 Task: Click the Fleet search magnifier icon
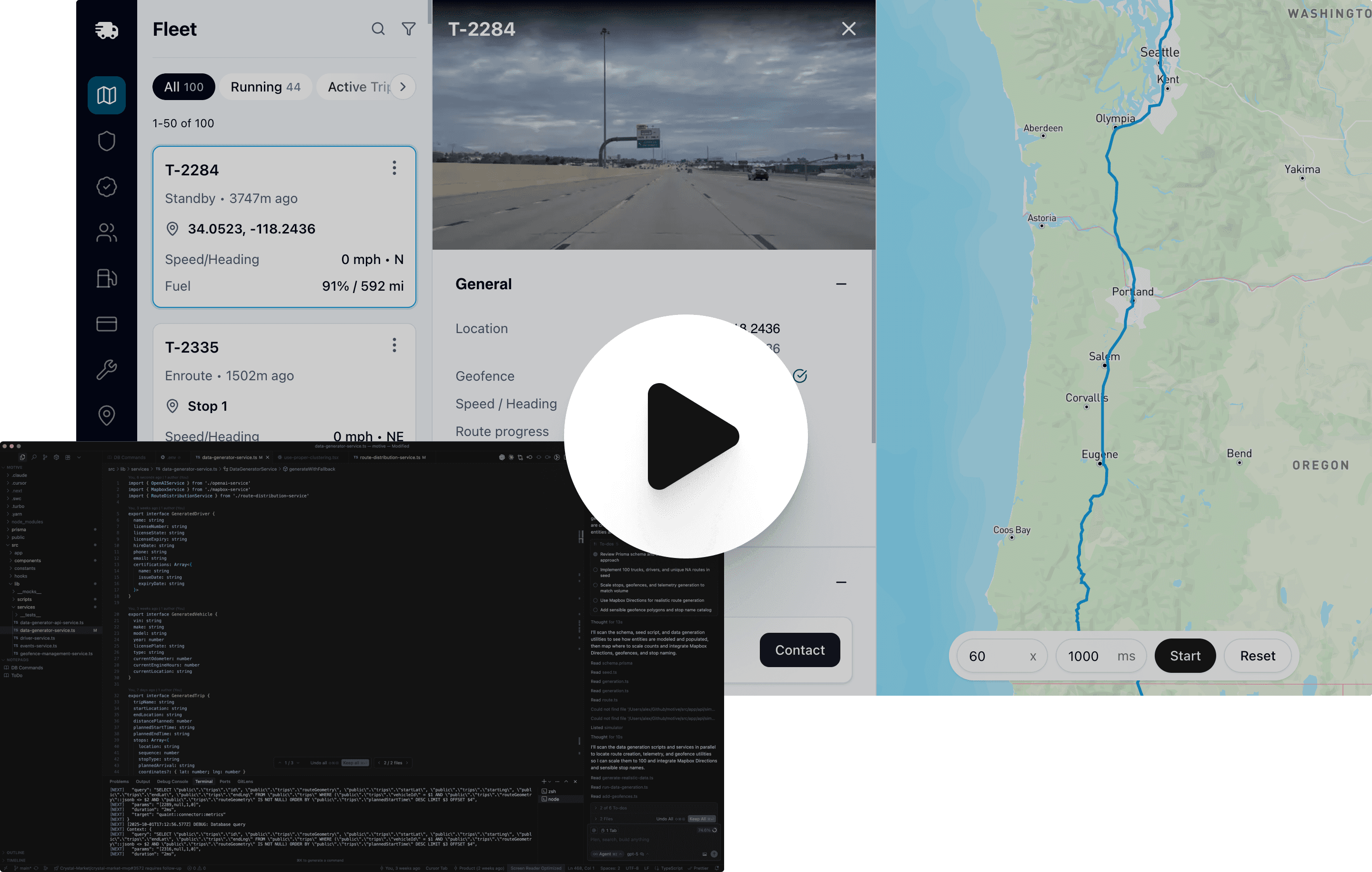[378, 29]
